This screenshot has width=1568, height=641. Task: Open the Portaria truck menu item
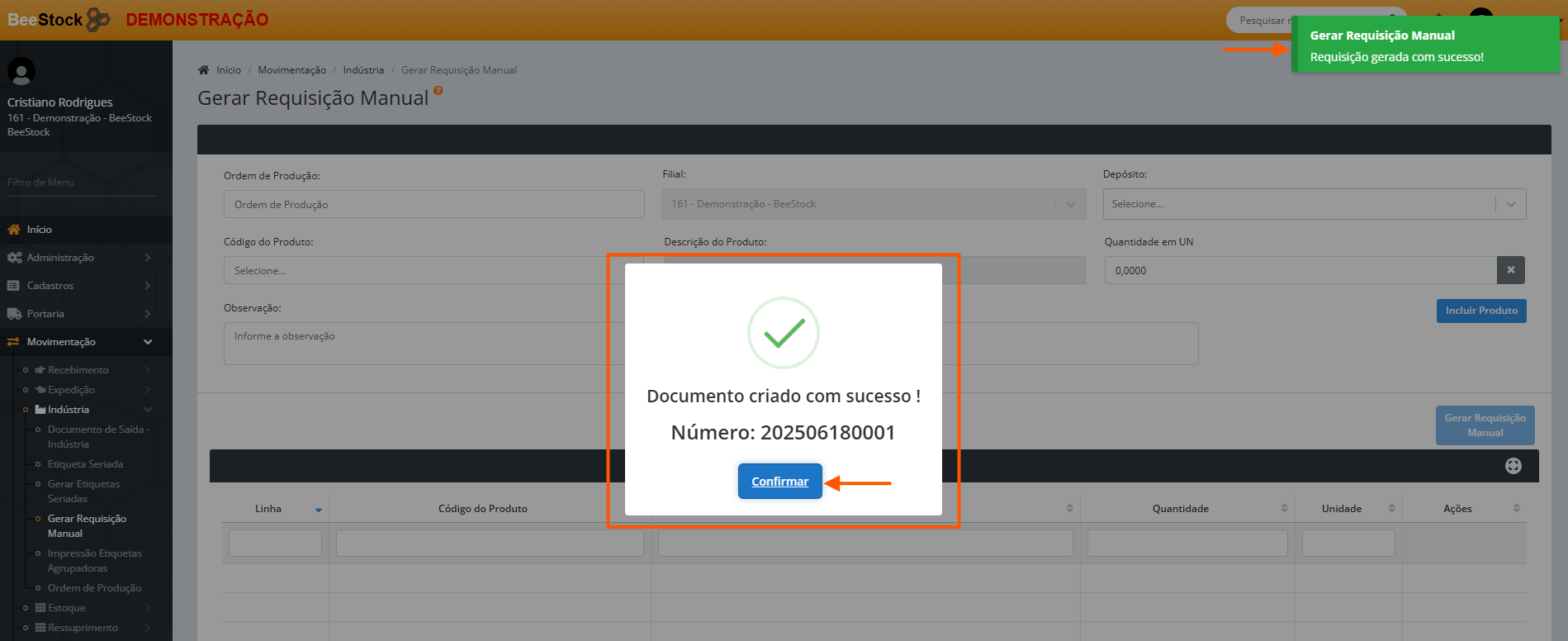pos(45,314)
